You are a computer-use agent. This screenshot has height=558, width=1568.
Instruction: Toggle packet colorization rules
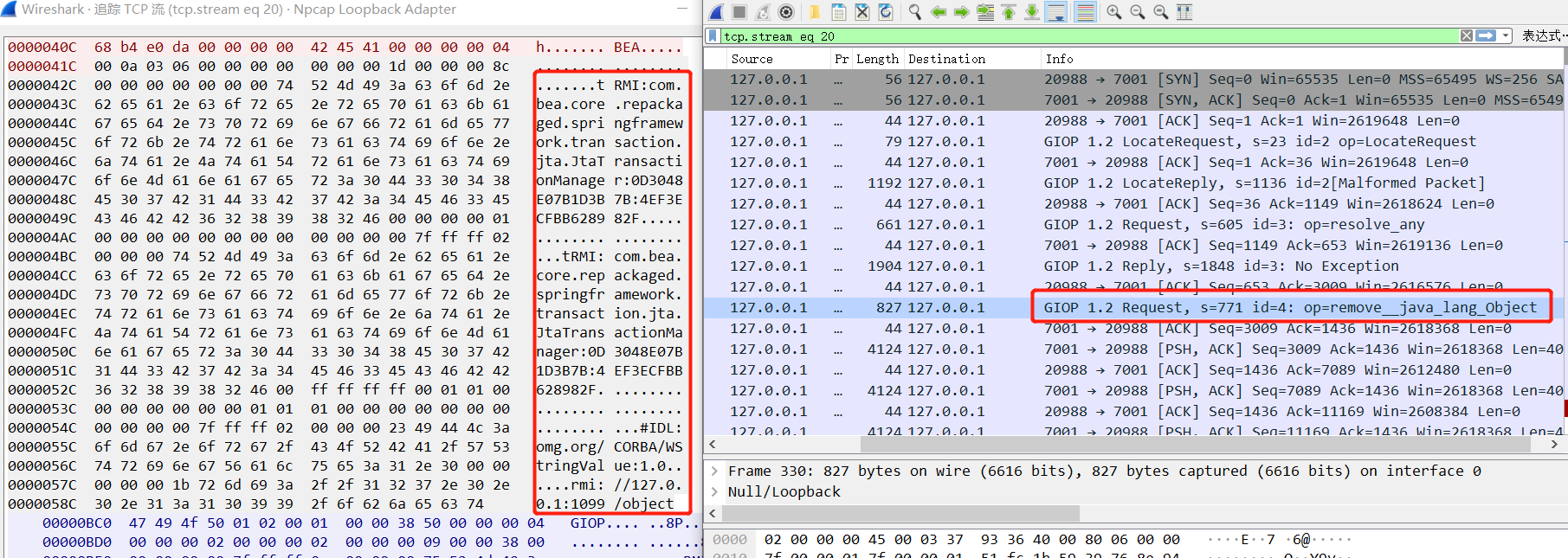[x=1085, y=12]
